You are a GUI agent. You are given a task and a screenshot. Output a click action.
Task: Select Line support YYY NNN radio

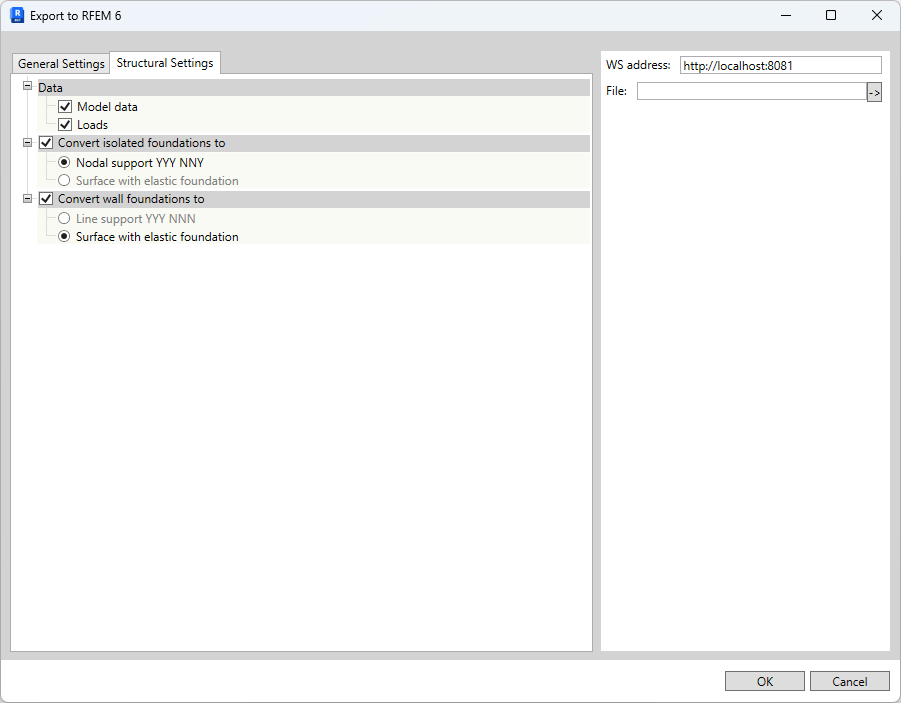[x=64, y=218]
